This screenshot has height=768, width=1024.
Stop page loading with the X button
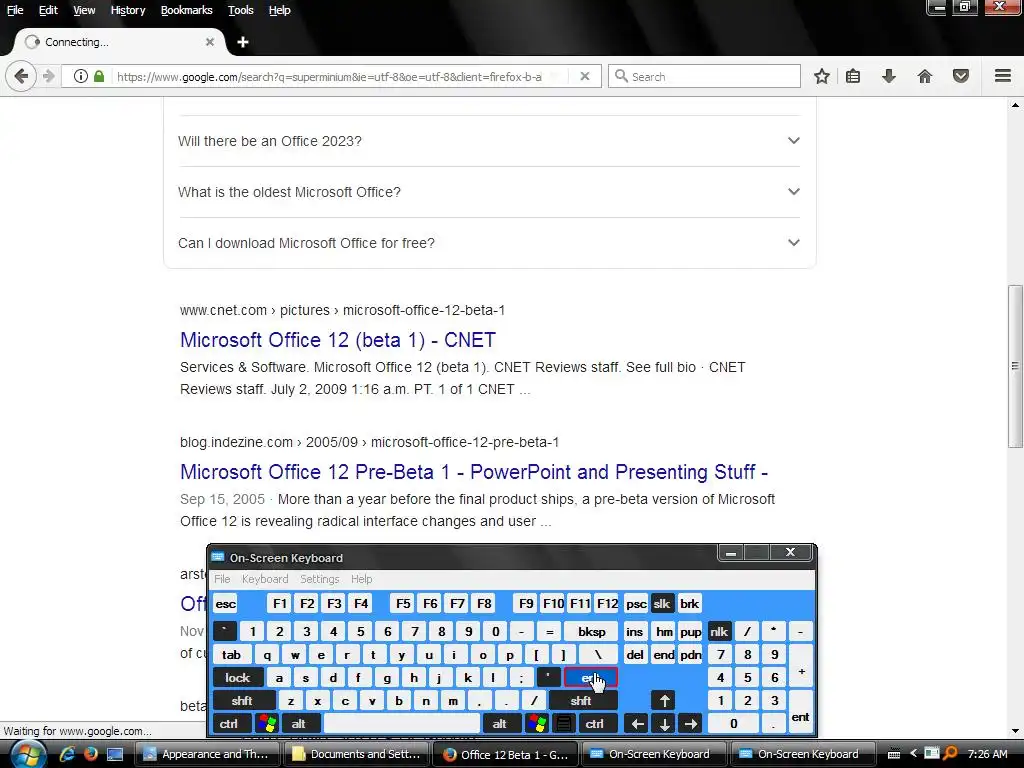click(x=584, y=76)
